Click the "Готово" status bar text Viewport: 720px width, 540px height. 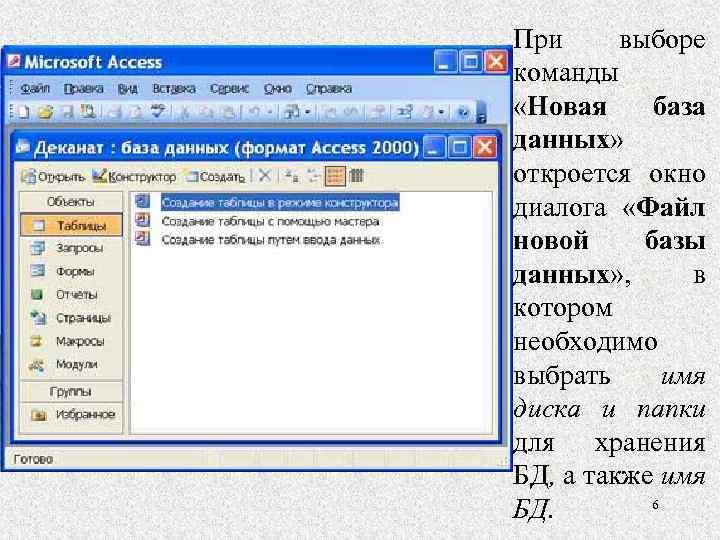pos(33,459)
